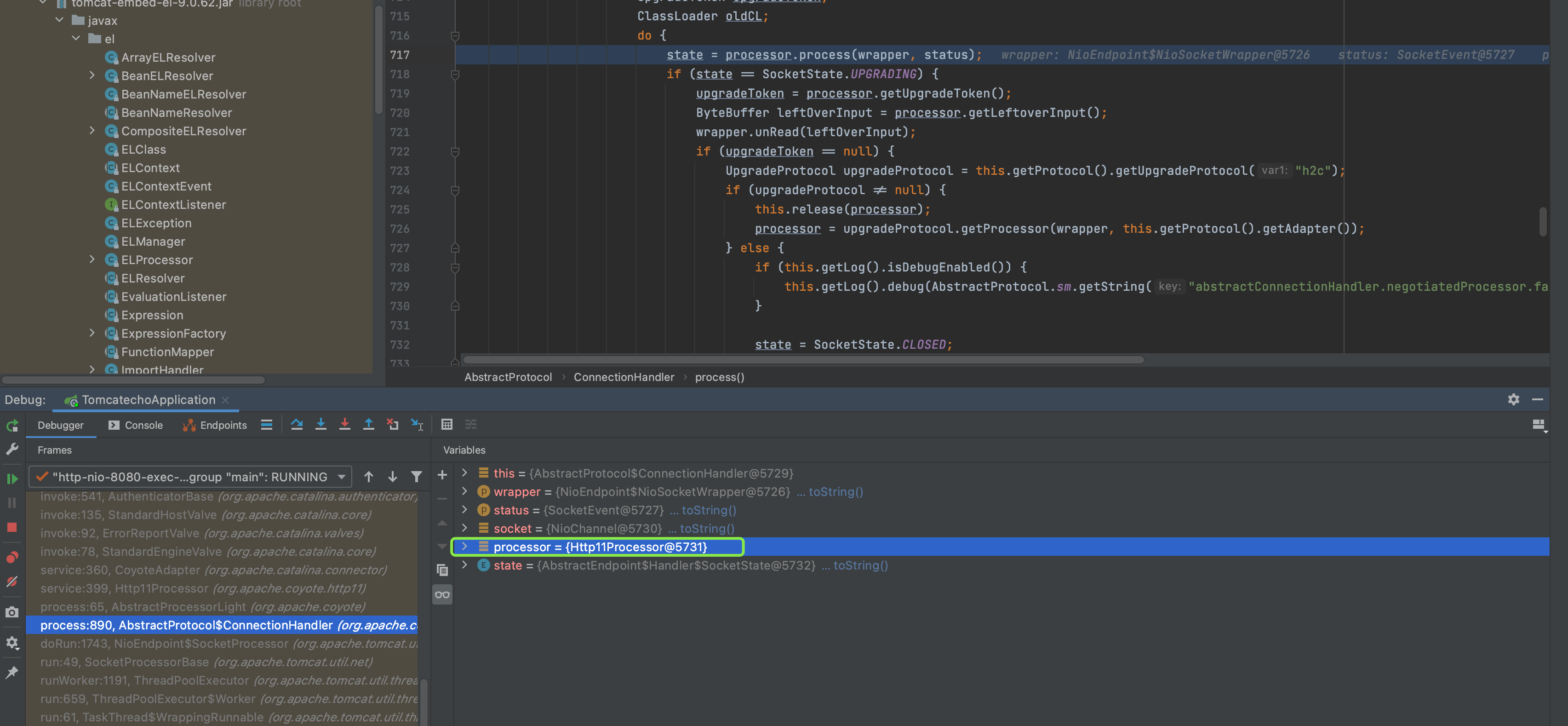This screenshot has width=1568, height=726.
Task: Click toString() link for wrapper
Action: pyautogui.click(x=836, y=492)
